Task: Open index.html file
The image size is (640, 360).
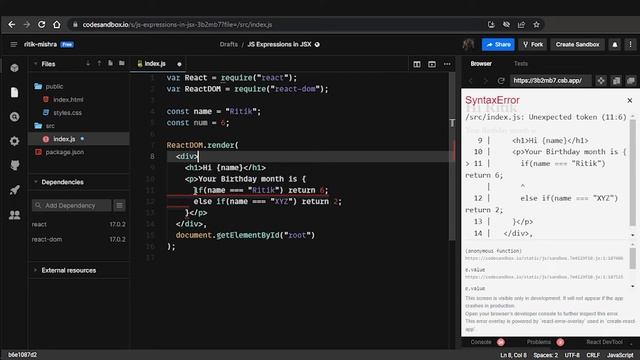Action: (68, 100)
